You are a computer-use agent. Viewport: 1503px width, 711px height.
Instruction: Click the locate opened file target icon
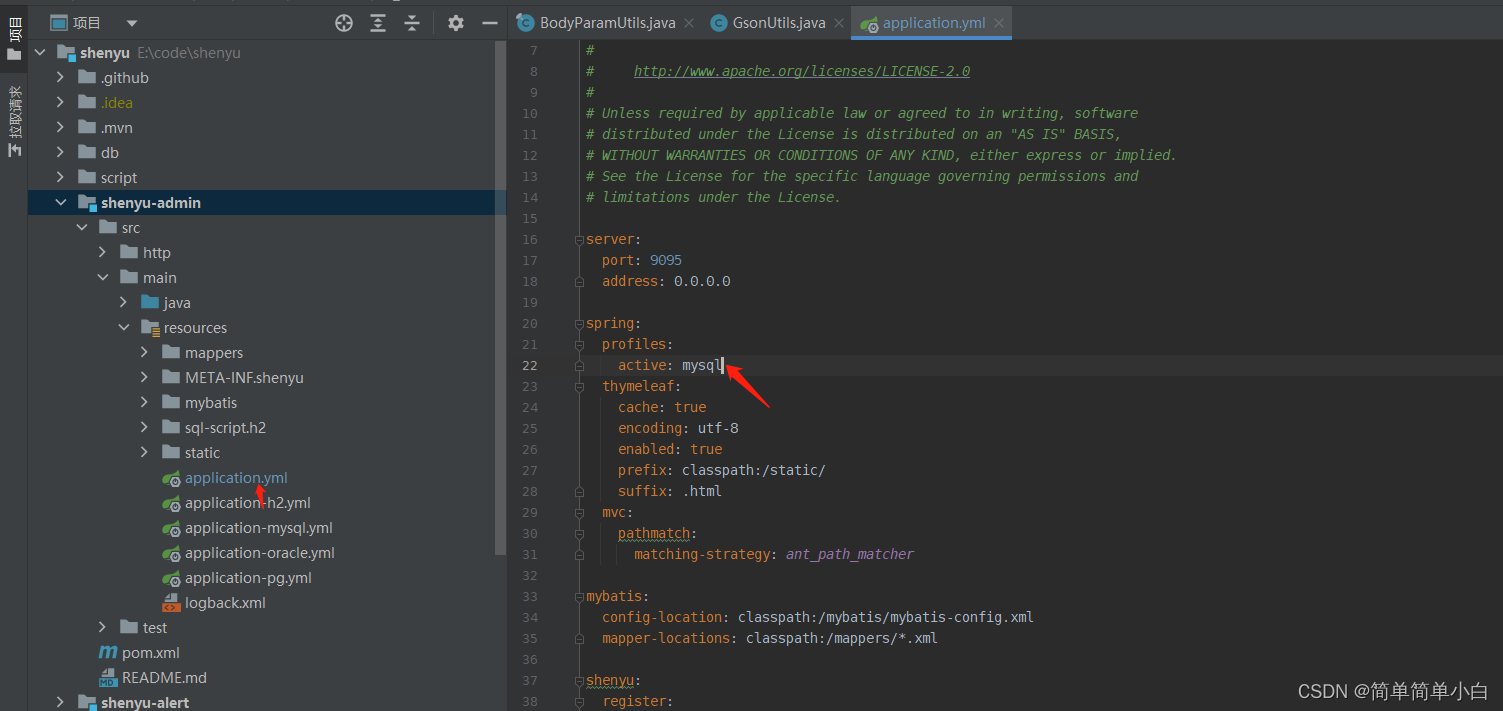point(344,23)
